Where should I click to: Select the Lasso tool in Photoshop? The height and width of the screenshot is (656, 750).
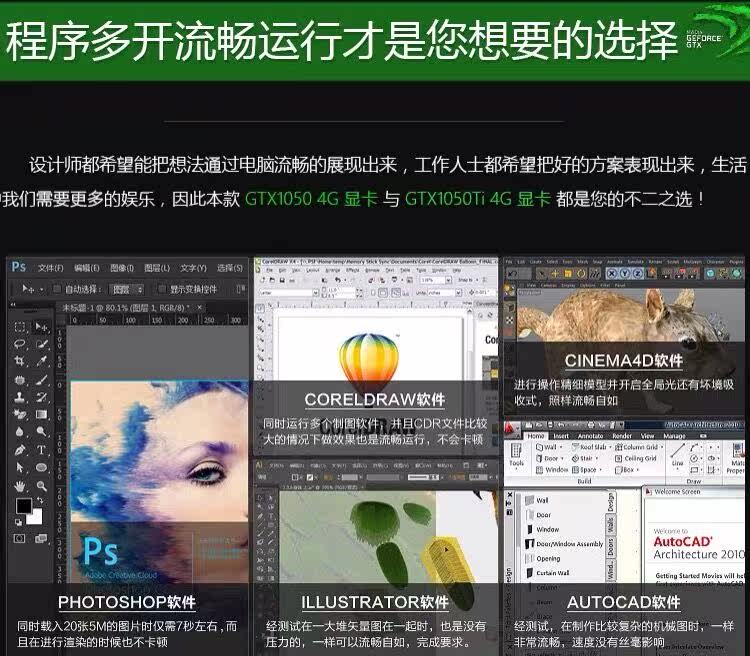click(20, 344)
